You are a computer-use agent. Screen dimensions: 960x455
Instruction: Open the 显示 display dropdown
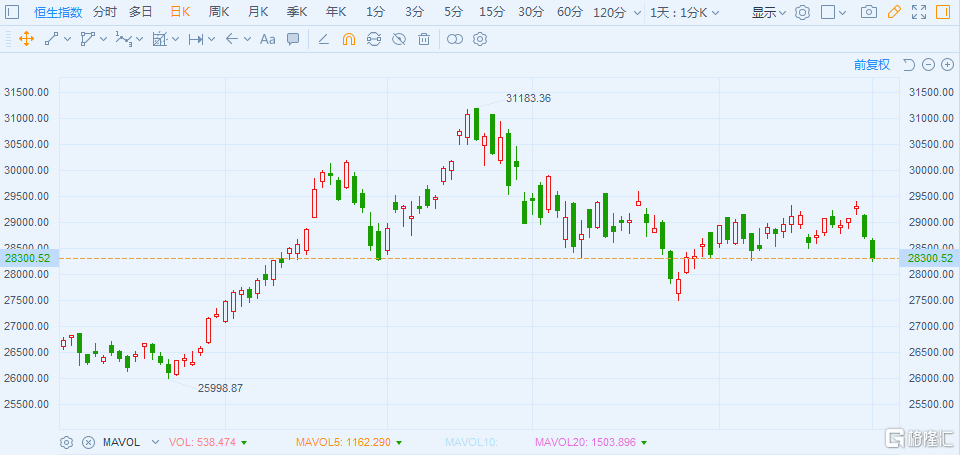[769, 12]
